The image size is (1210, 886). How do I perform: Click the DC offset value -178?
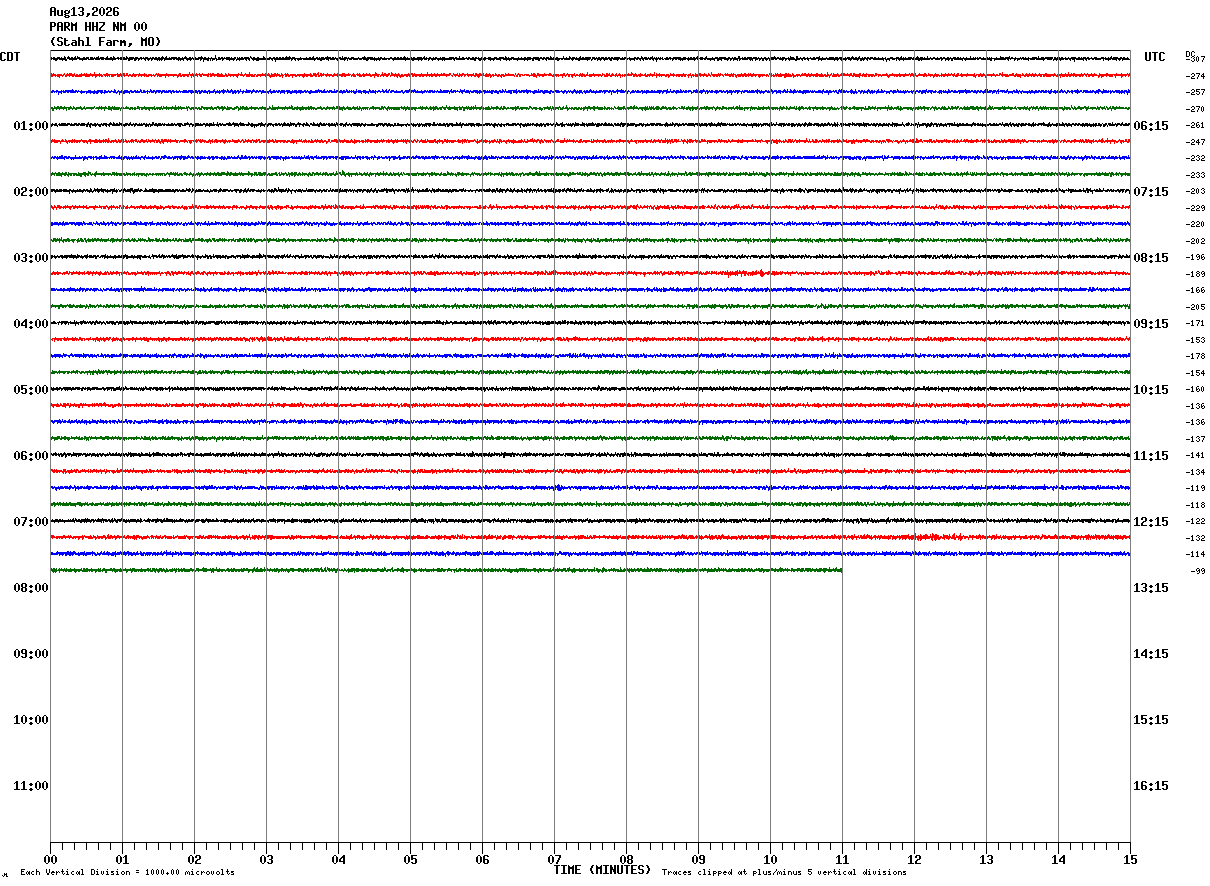click(x=1196, y=357)
